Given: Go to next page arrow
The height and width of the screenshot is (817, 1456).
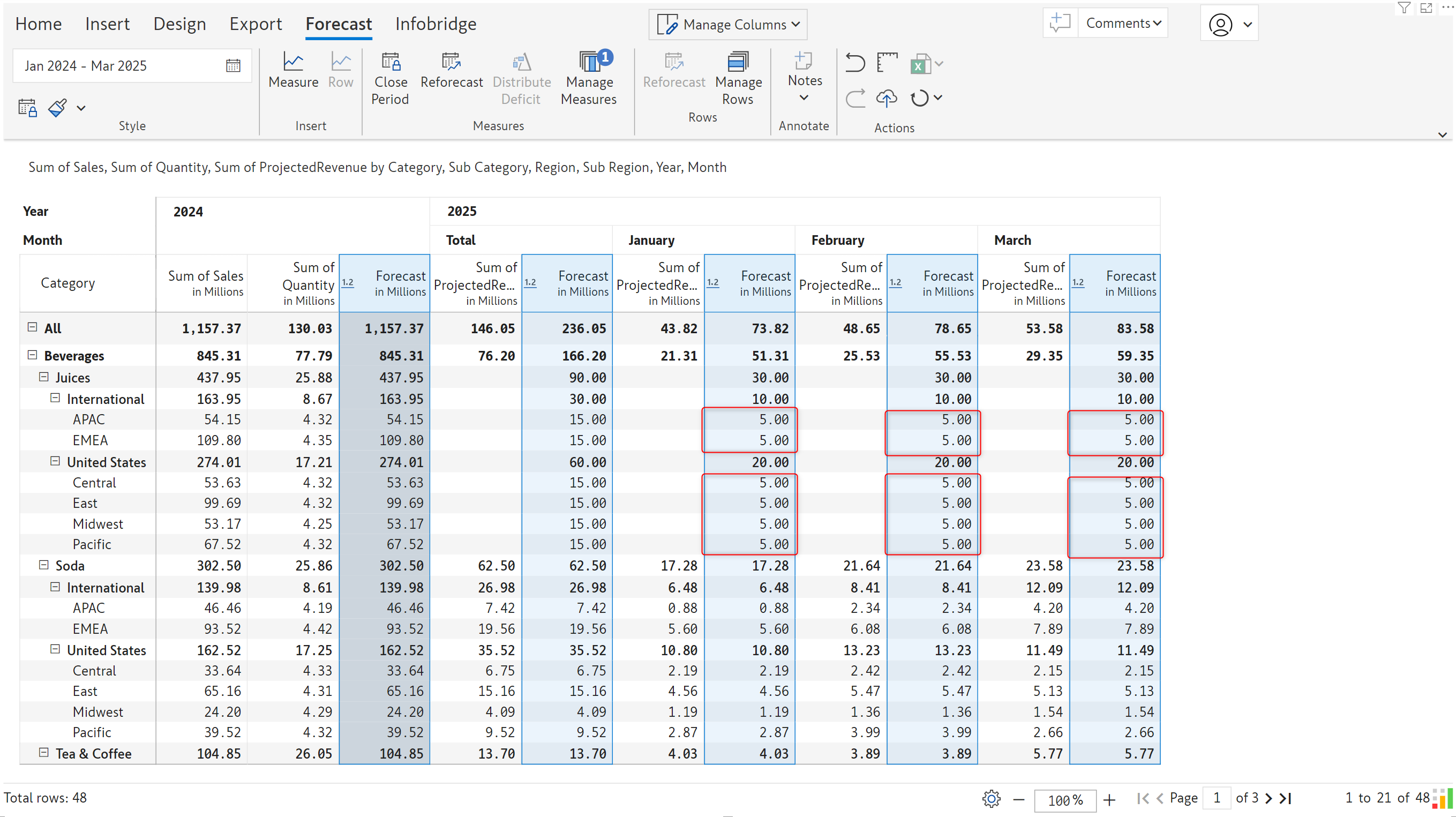Looking at the screenshot, I should click(1269, 798).
